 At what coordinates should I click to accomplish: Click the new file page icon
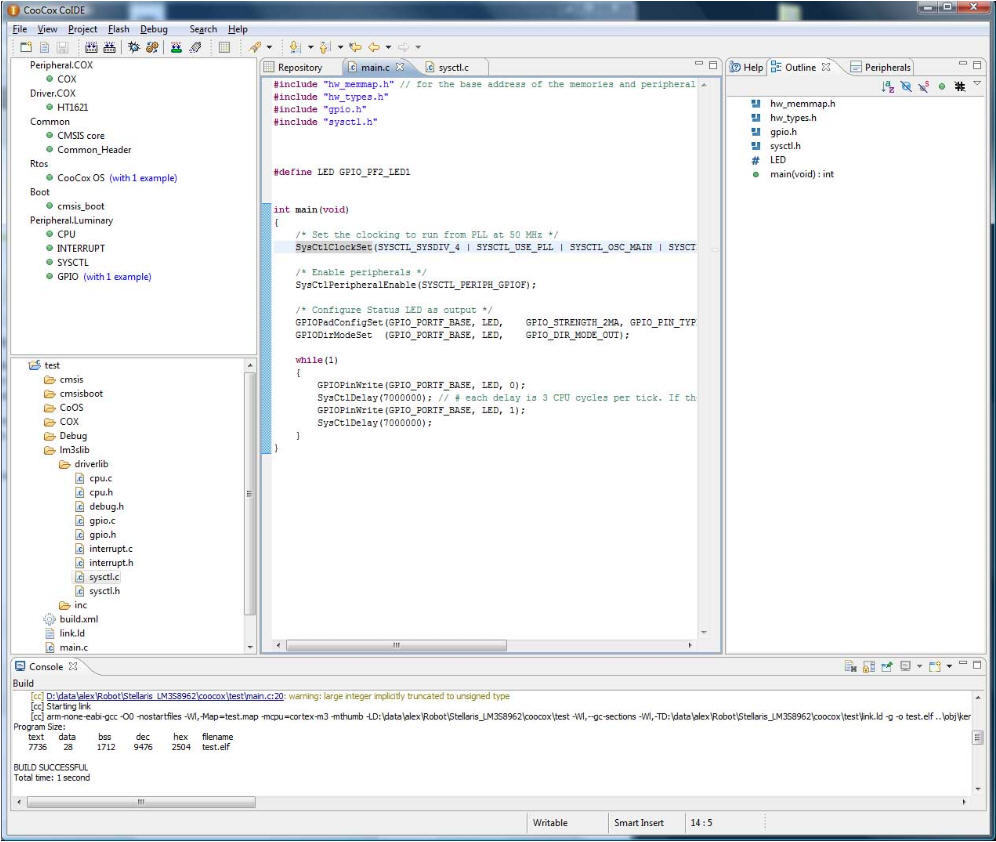pyautogui.click(x=44, y=47)
